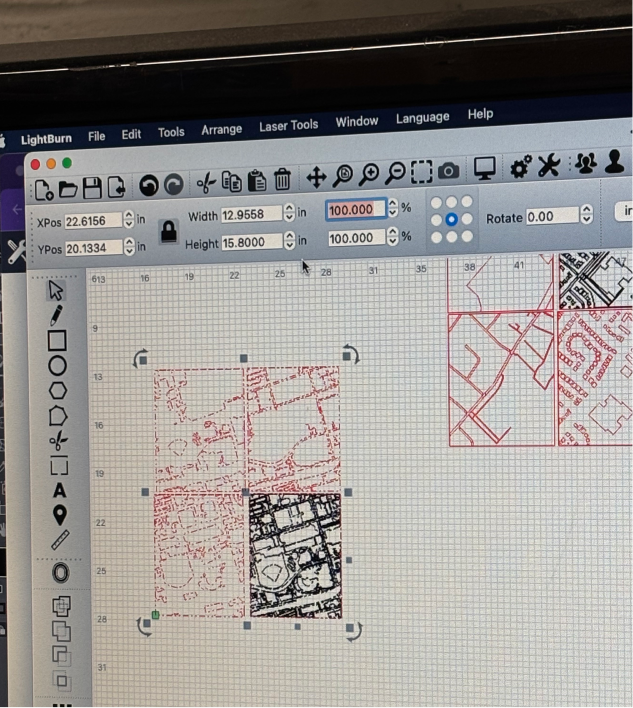Viewport: 633px width, 708px height.
Task: Save the project with the floppy disk icon
Action: (x=92, y=188)
